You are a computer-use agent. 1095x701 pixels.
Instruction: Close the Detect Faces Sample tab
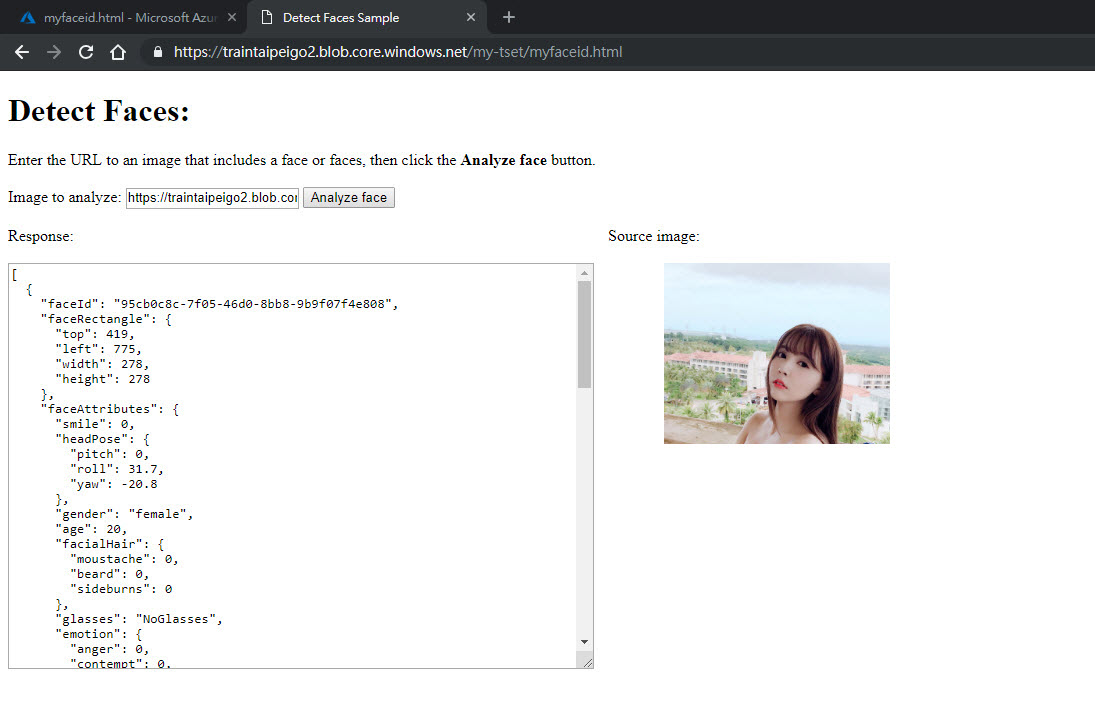[x=471, y=17]
